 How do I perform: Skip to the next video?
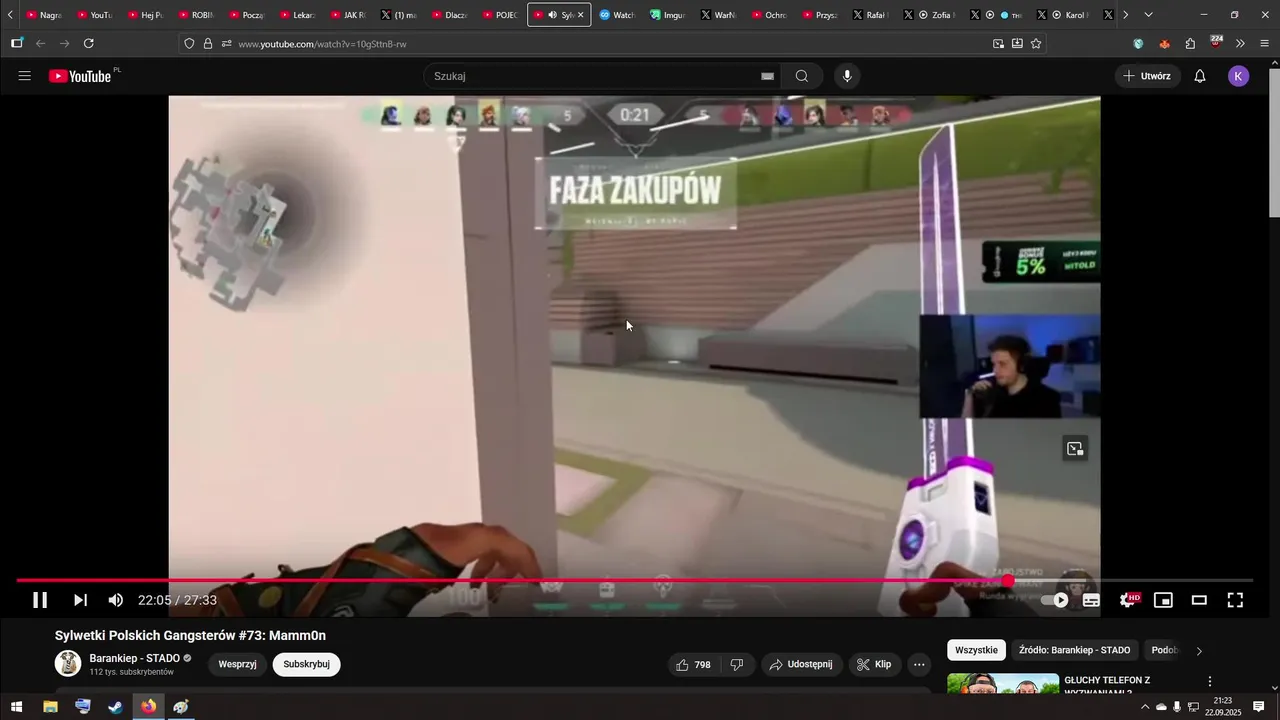(80, 600)
